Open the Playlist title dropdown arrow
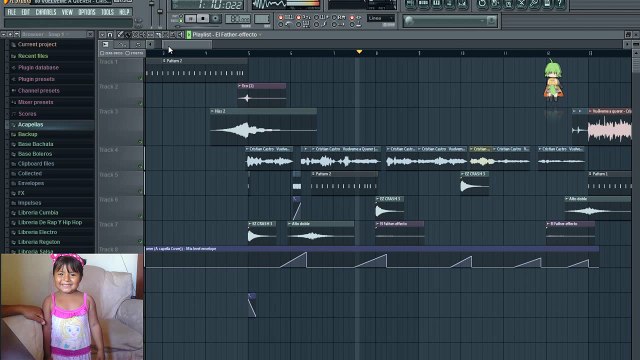 click(x=260, y=35)
